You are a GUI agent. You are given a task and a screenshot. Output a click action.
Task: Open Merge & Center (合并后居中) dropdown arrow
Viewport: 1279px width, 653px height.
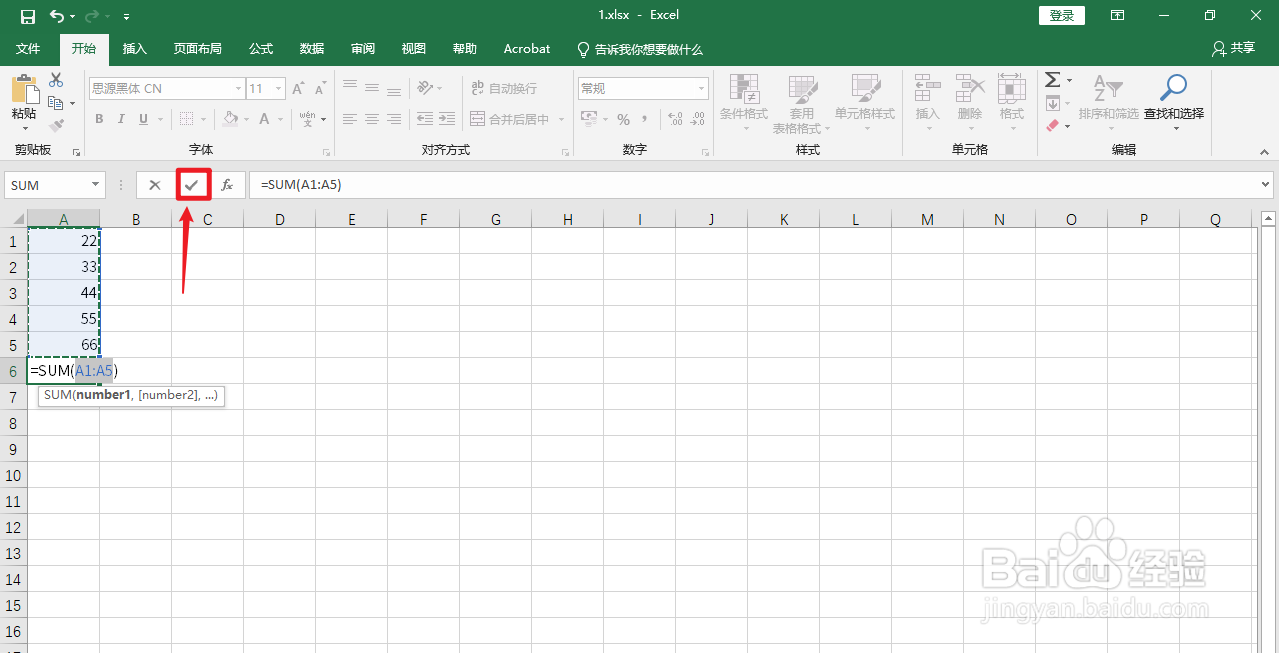click(561, 119)
